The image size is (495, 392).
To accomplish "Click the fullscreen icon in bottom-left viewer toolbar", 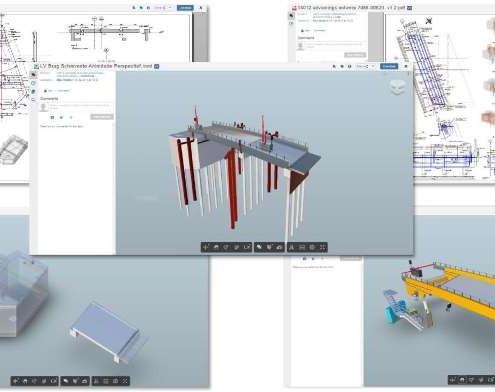I will click(125, 381).
